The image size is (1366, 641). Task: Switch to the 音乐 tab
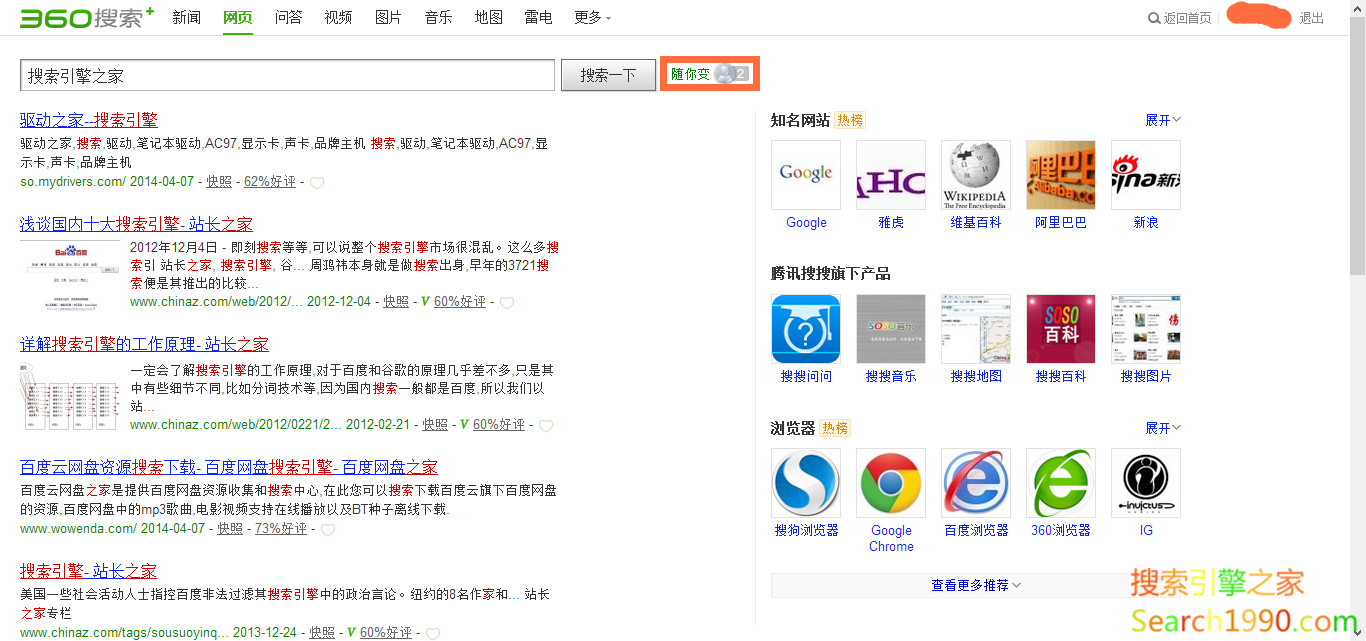[439, 17]
